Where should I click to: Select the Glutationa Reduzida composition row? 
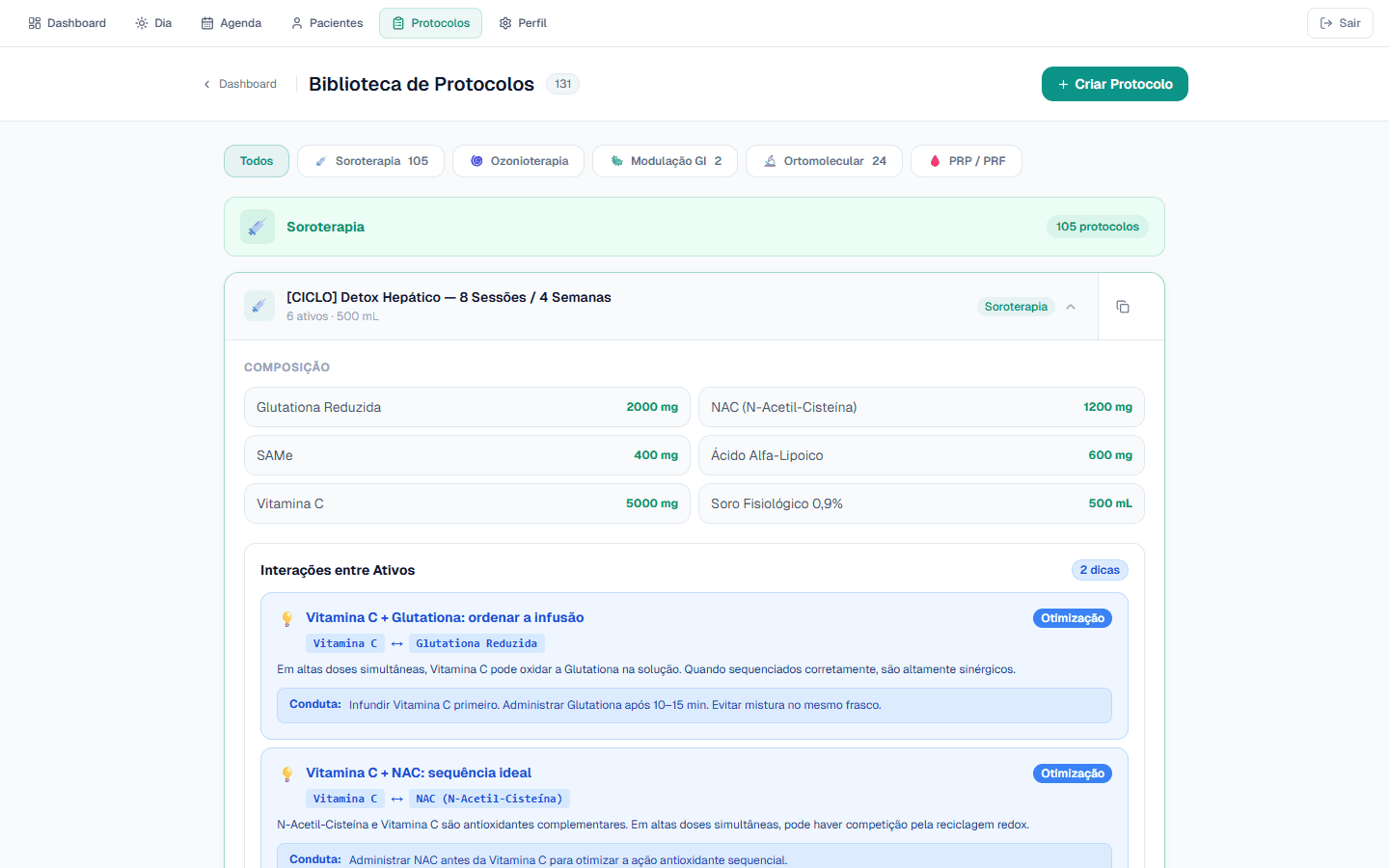(467, 407)
